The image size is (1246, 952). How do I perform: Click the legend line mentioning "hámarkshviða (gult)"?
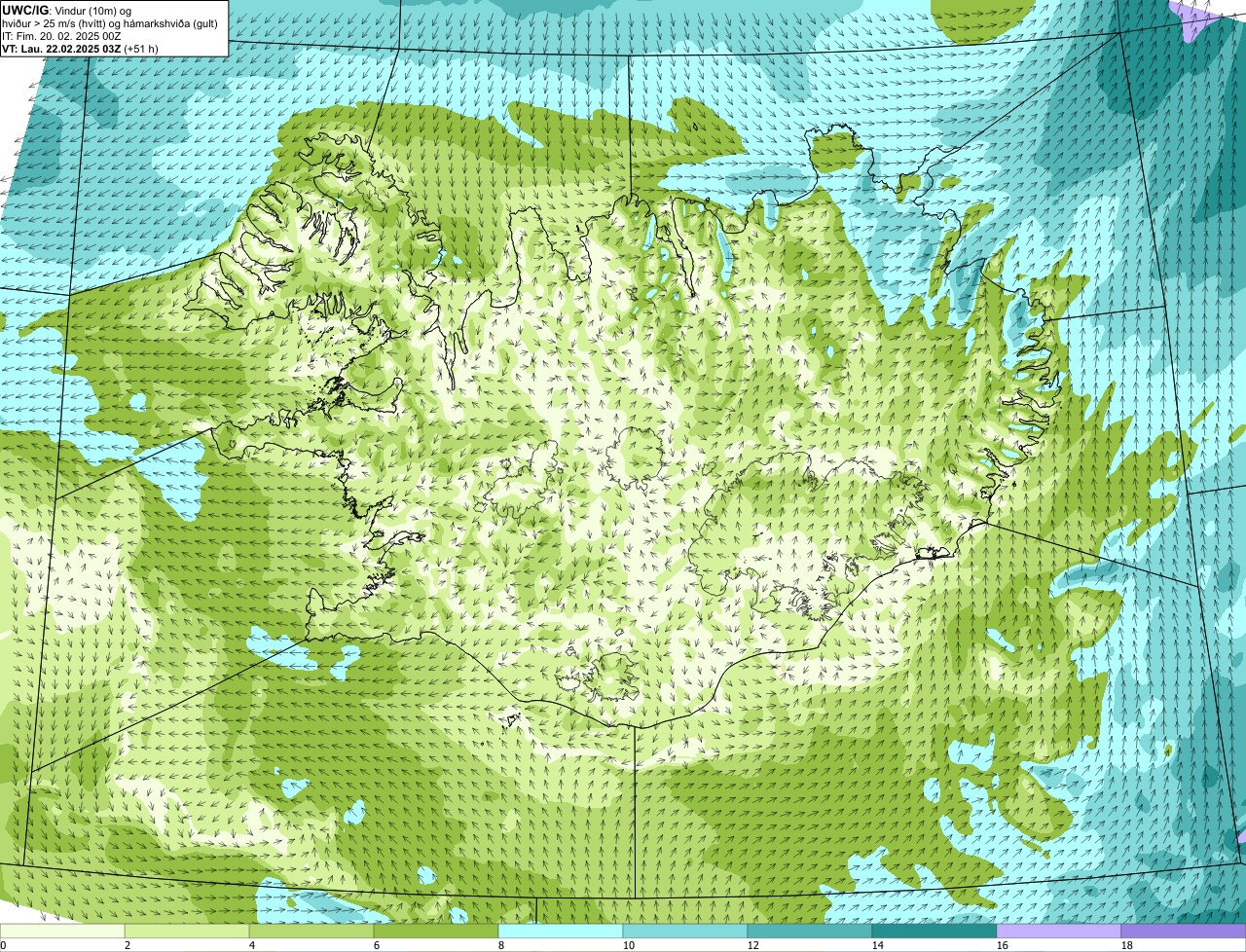[x=110, y=22]
